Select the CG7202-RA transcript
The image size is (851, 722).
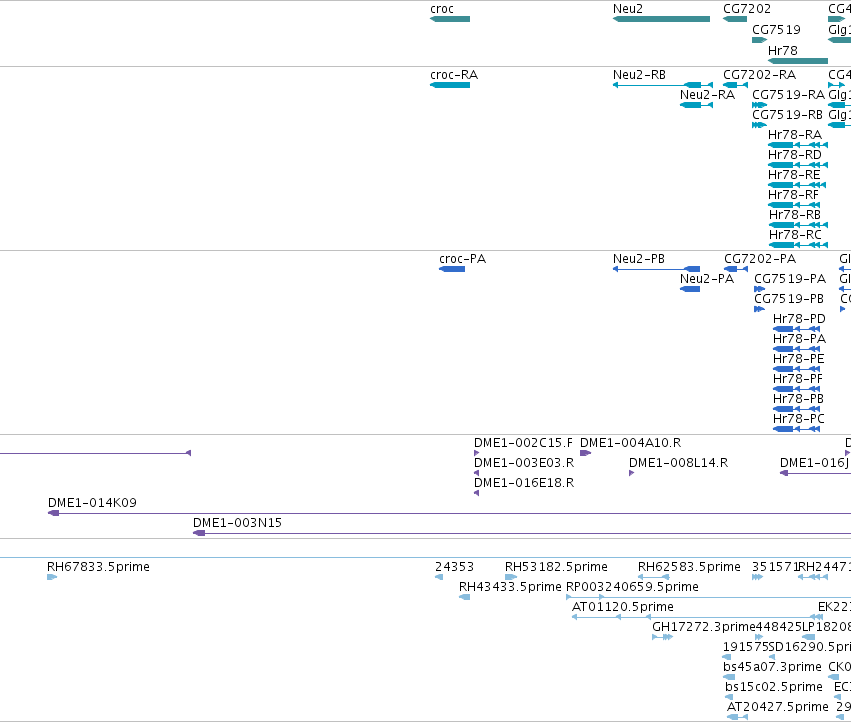point(735,85)
